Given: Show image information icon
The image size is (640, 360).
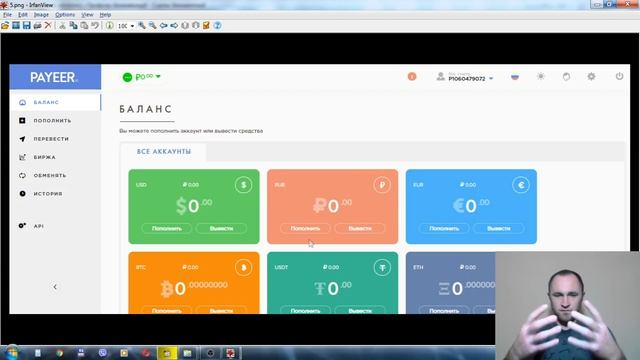Looking at the screenshot, I should click(x=109, y=25).
